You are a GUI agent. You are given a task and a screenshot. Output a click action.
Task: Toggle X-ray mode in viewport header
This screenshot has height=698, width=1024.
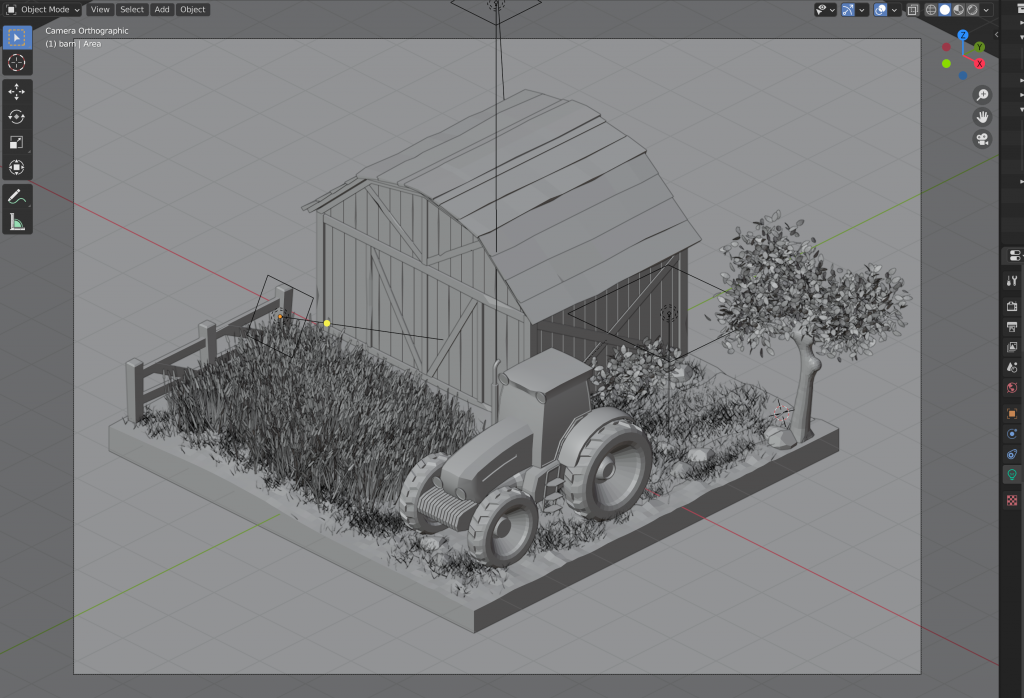(x=913, y=10)
